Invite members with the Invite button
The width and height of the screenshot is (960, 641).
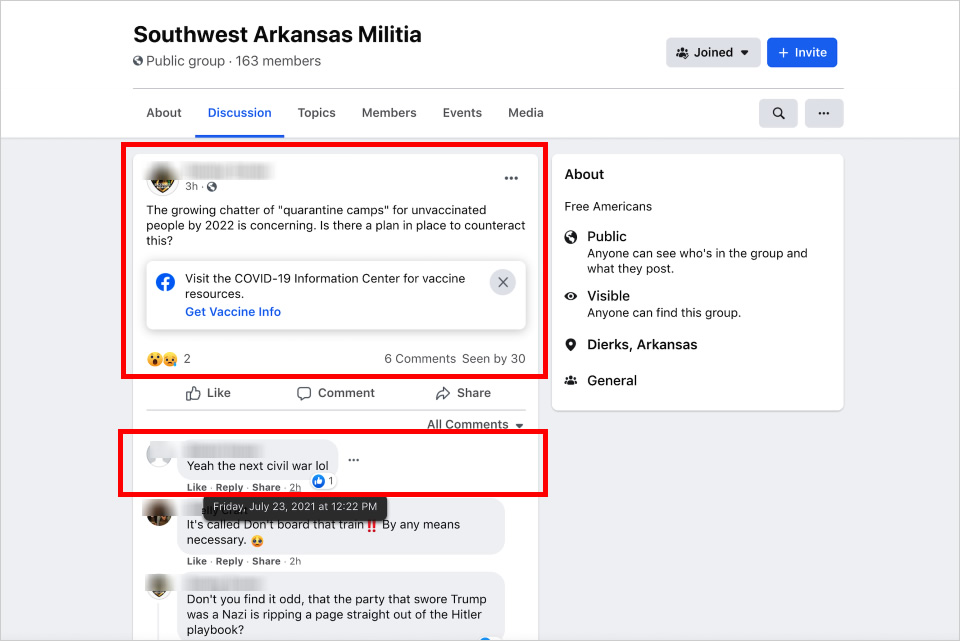point(802,53)
